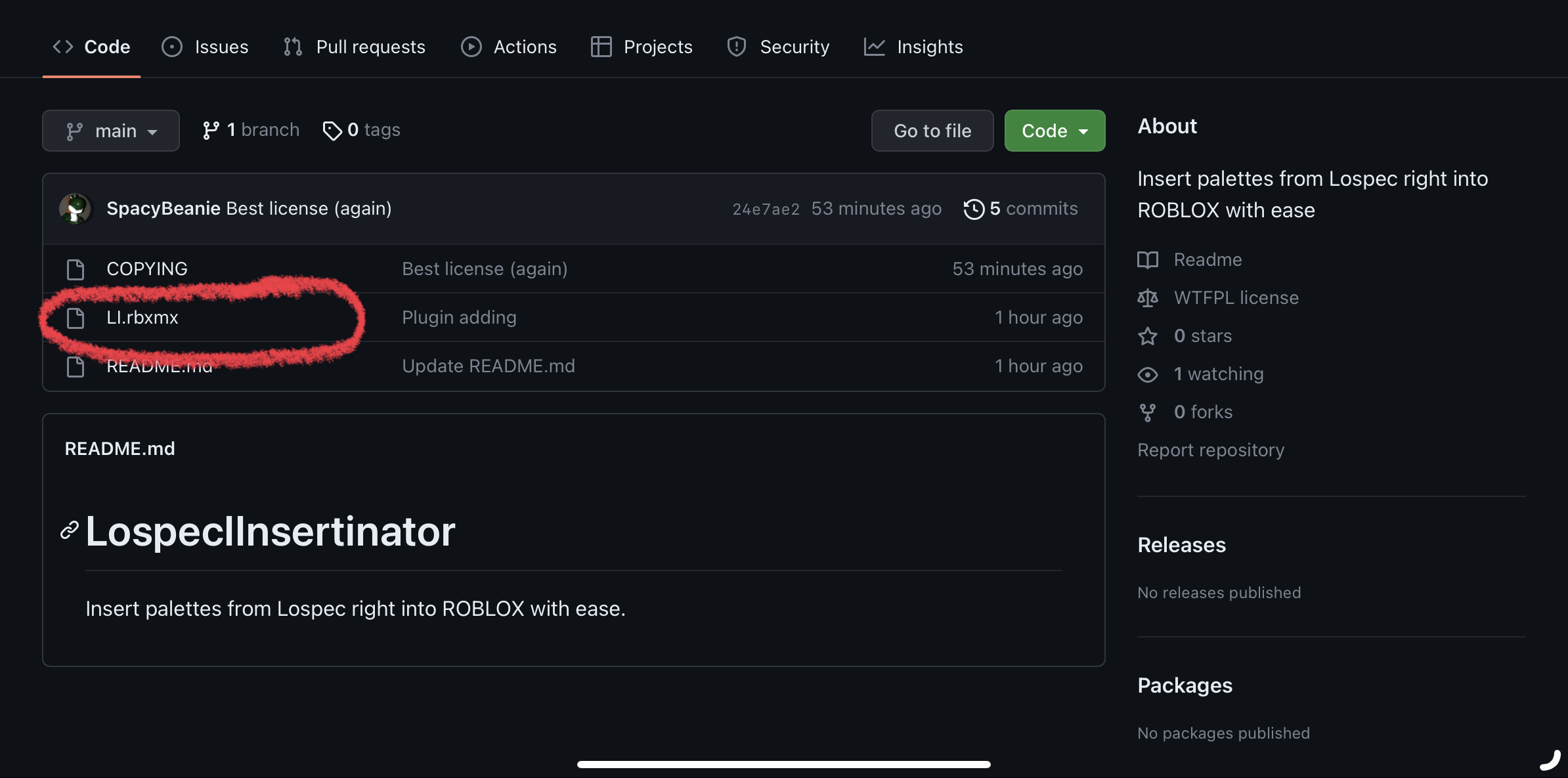1568x778 pixels.
Task: Click the fork icon next to 0 forks
Action: [x=1148, y=412]
